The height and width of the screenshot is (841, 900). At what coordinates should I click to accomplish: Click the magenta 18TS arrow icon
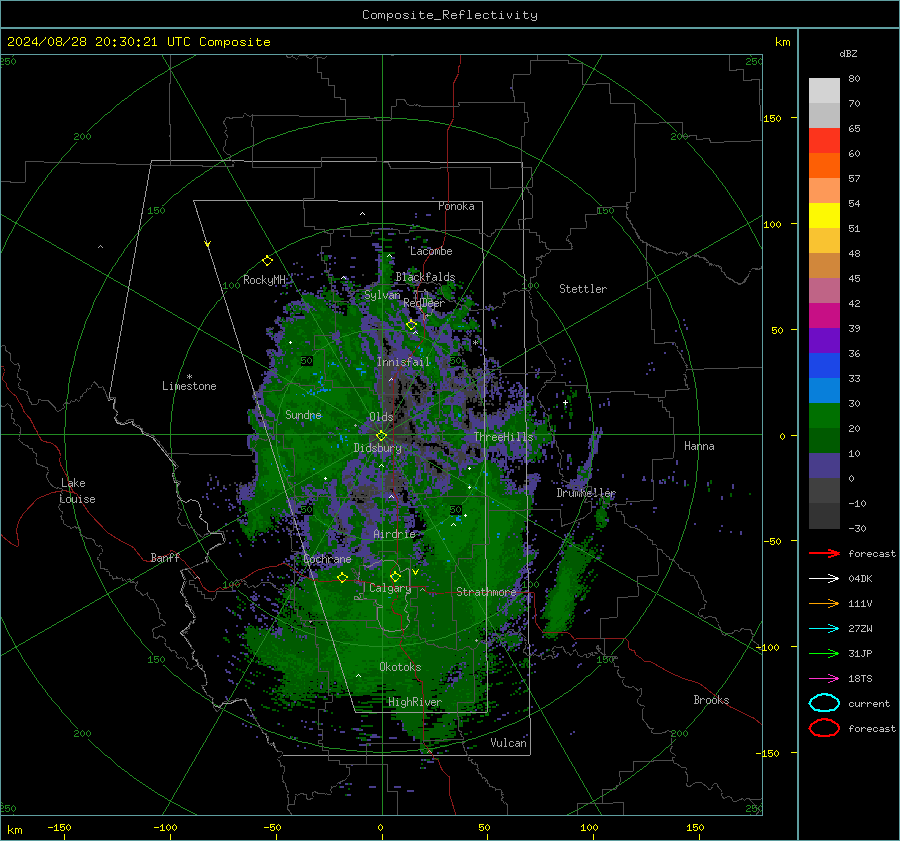pos(824,679)
